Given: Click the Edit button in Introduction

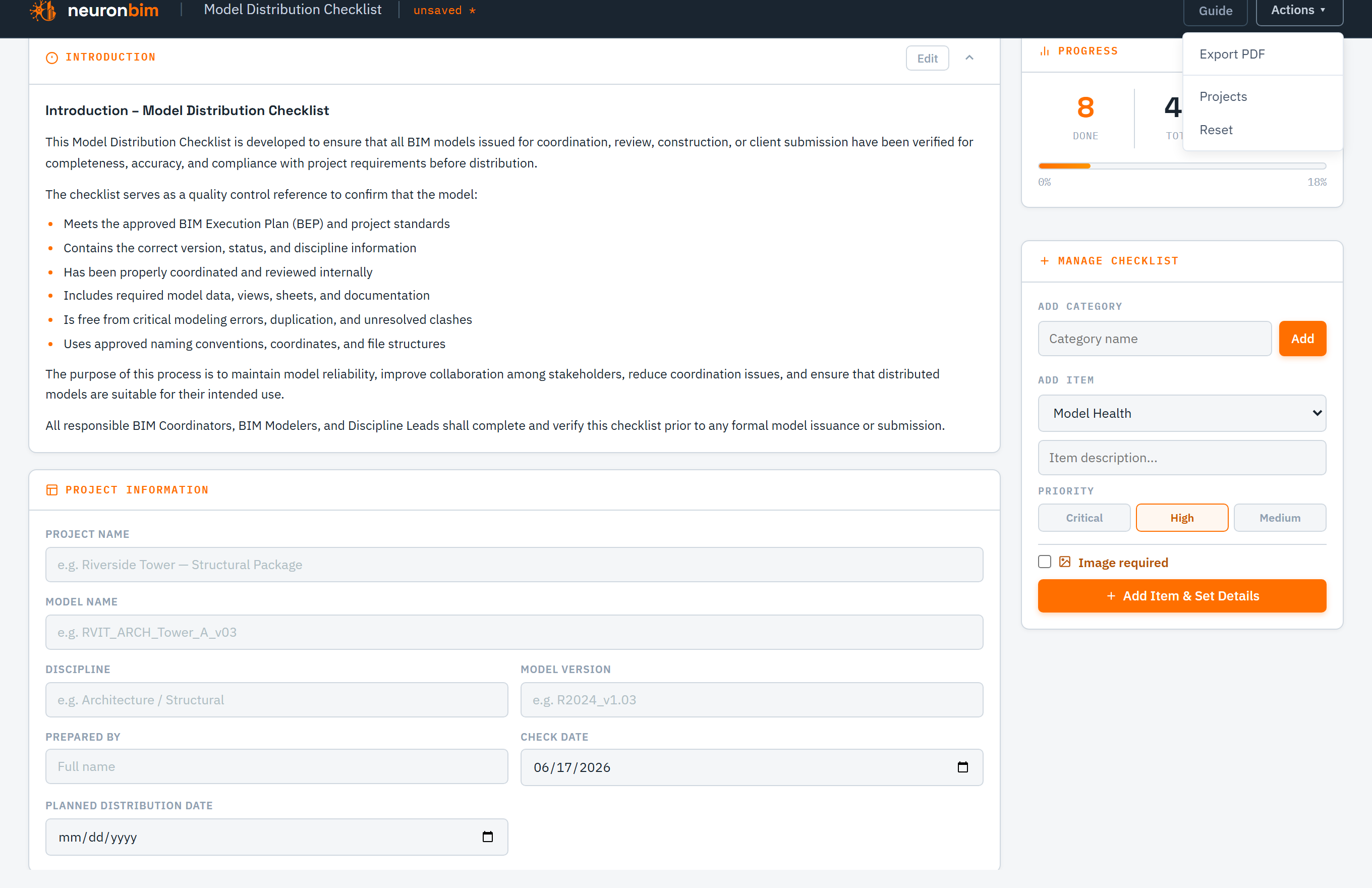Looking at the screenshot, I should click(927, 58).
